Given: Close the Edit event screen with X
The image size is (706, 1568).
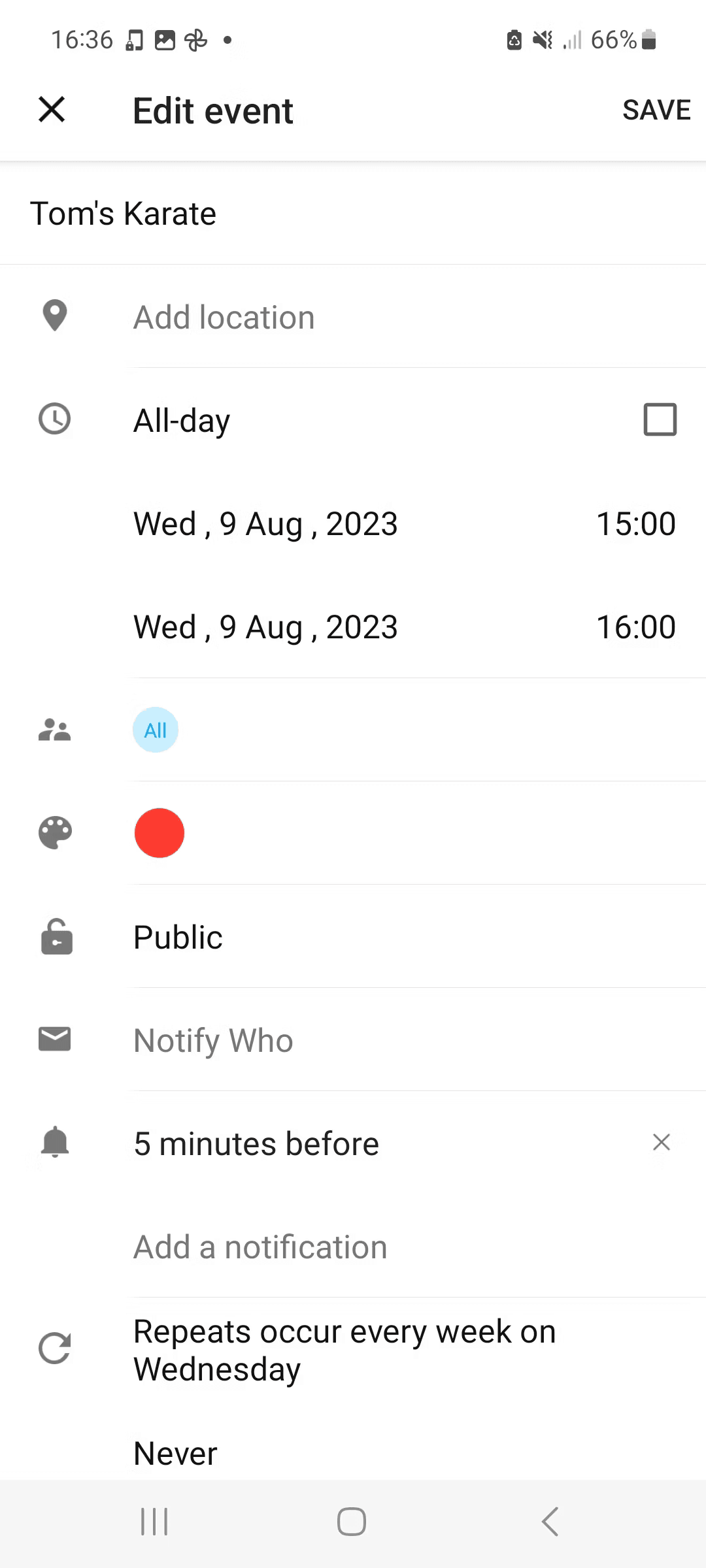Looking at the screenshot, I should (52, 109).
